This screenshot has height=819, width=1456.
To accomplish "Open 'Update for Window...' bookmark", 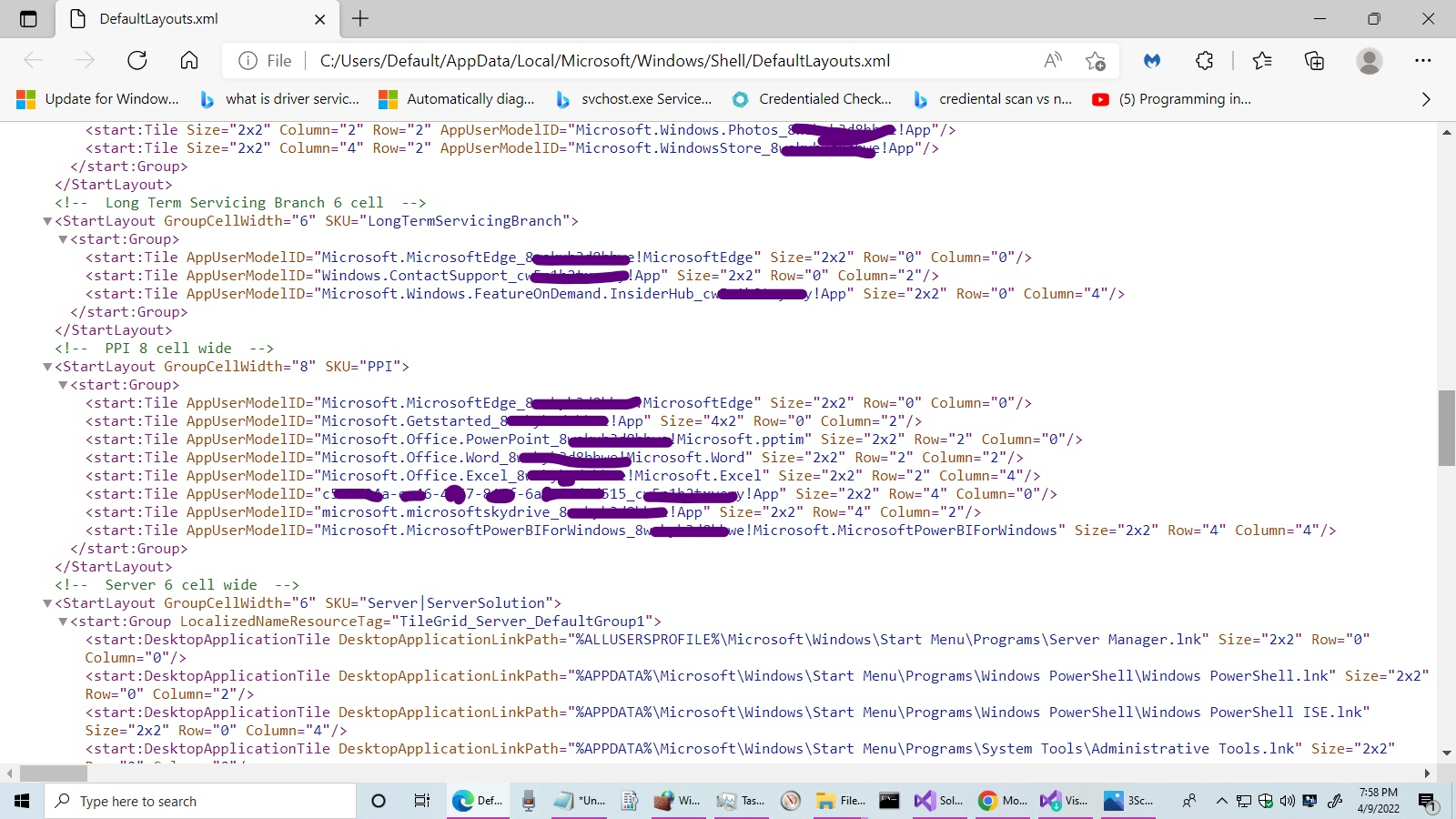I will [x=98, y=99].
